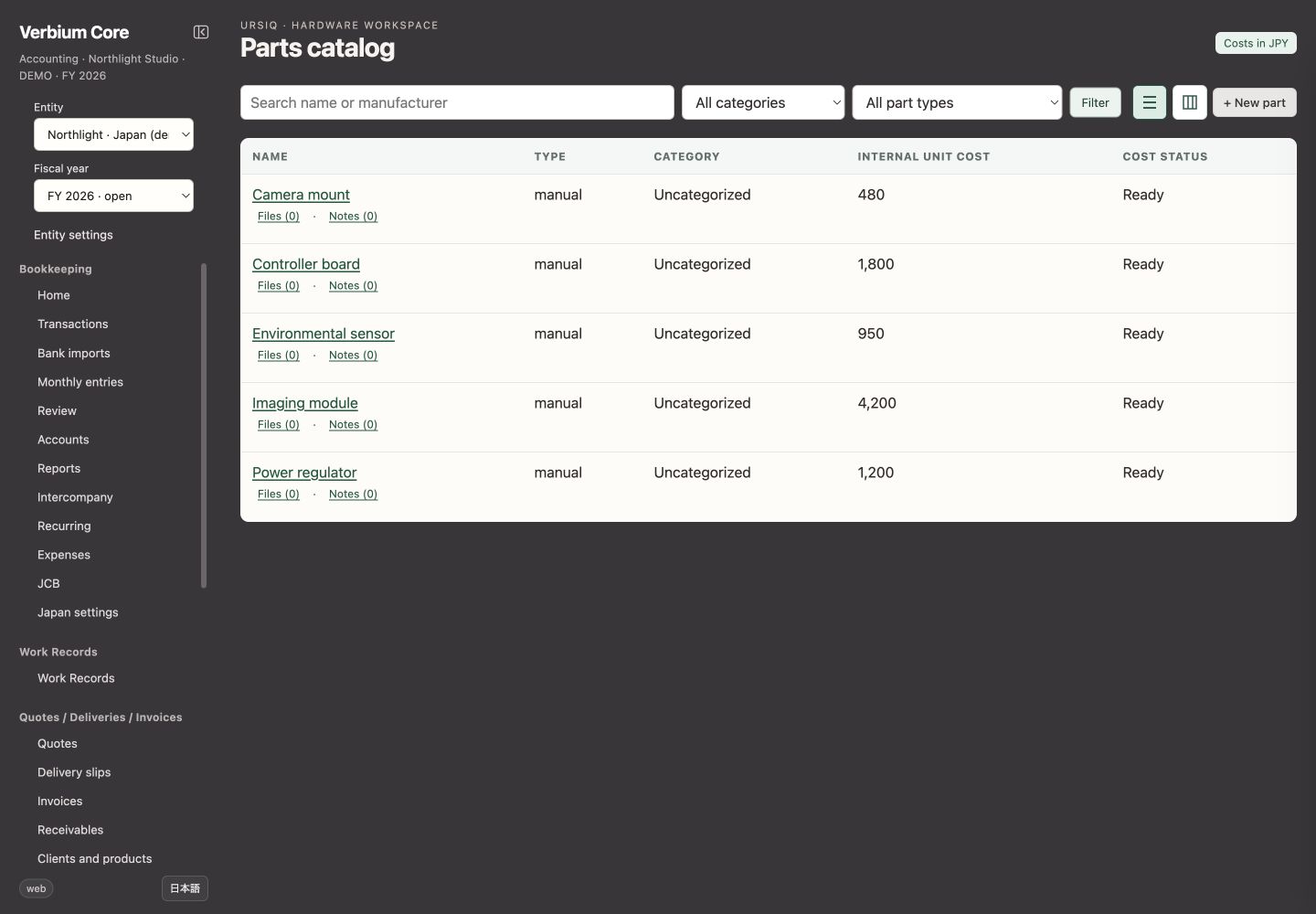Click the sidebar vertical scrollbar
This screenshot has height=914, width=1316.
tap(204, 426)
